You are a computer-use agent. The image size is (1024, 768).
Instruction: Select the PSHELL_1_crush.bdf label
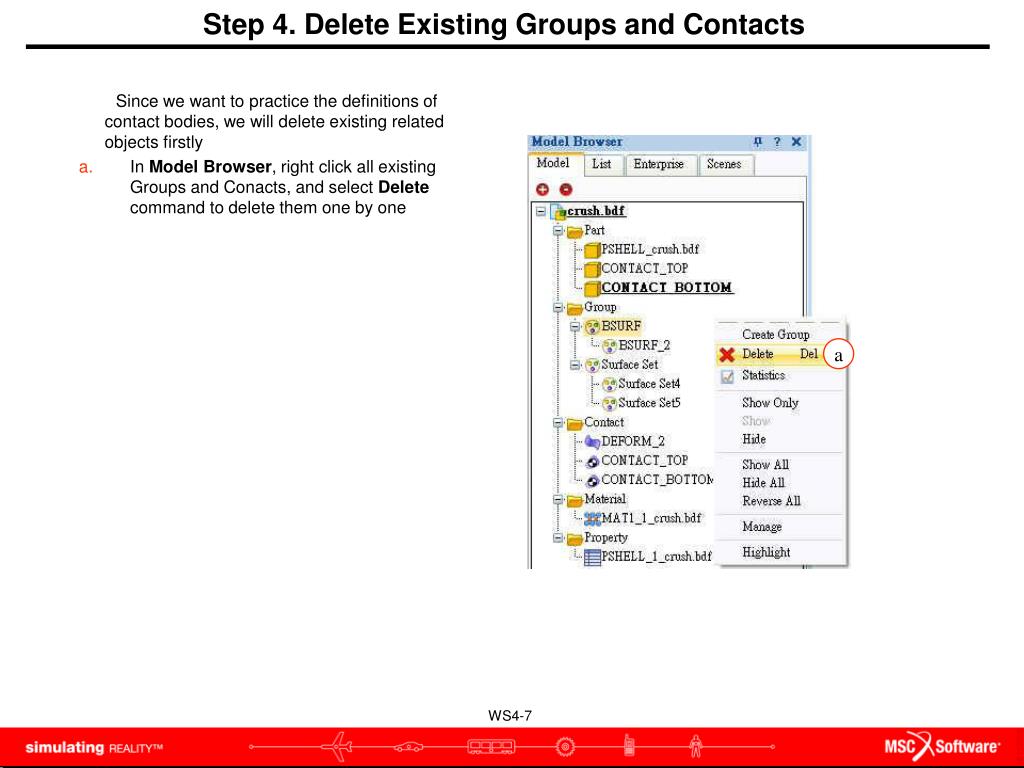tap(656, 556)
